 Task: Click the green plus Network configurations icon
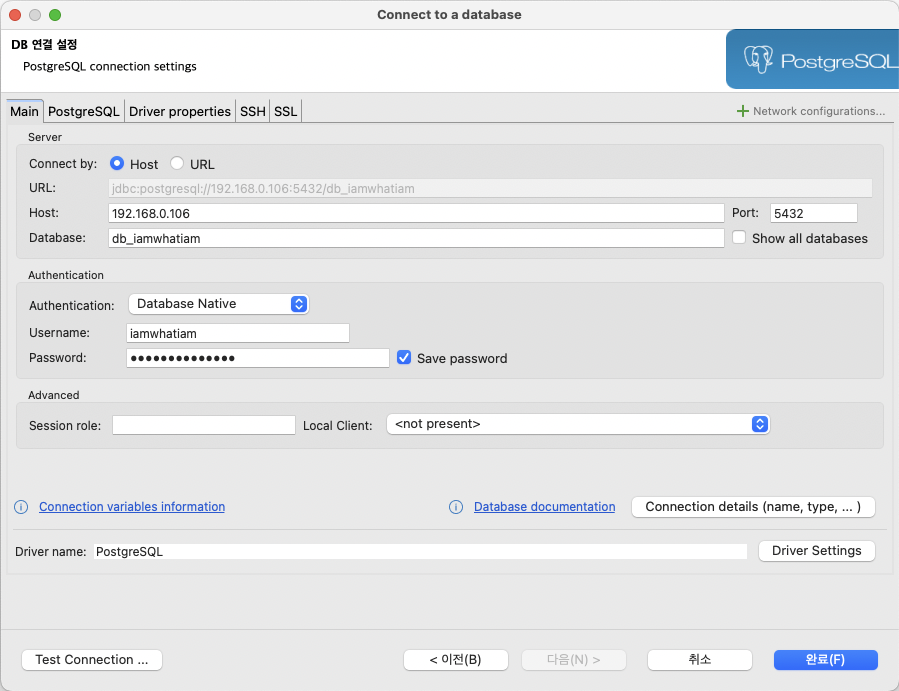[742, 111]
